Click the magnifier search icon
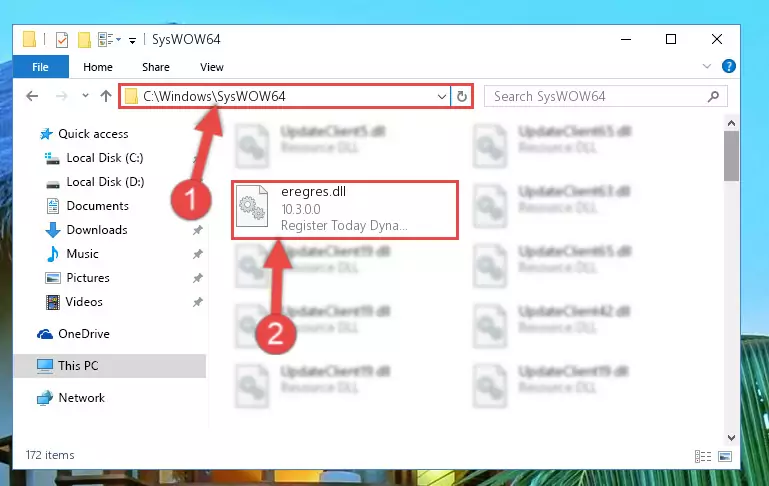769x486 pixels. 714,97
